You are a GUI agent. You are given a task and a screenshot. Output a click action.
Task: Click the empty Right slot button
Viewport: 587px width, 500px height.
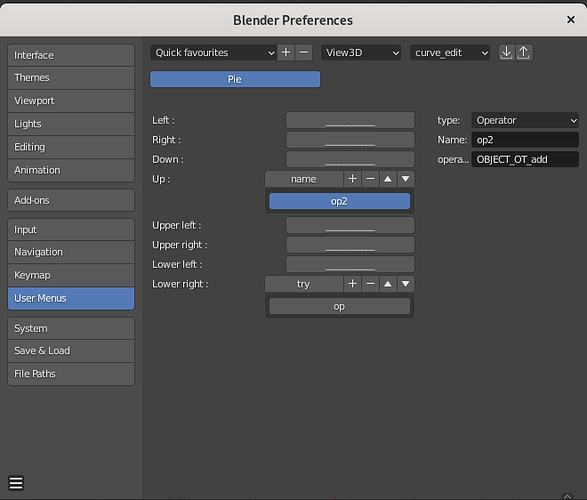[x=350, y=140]
